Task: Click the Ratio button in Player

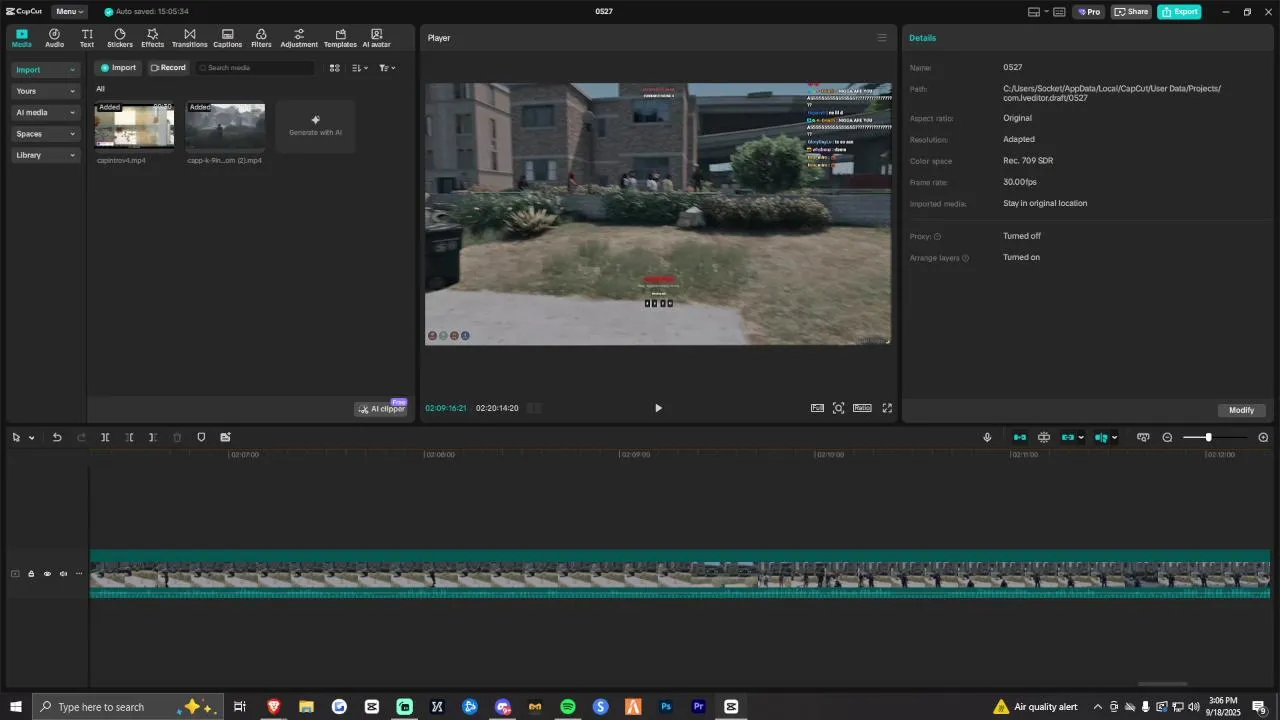Action: (x=862, y=408)
